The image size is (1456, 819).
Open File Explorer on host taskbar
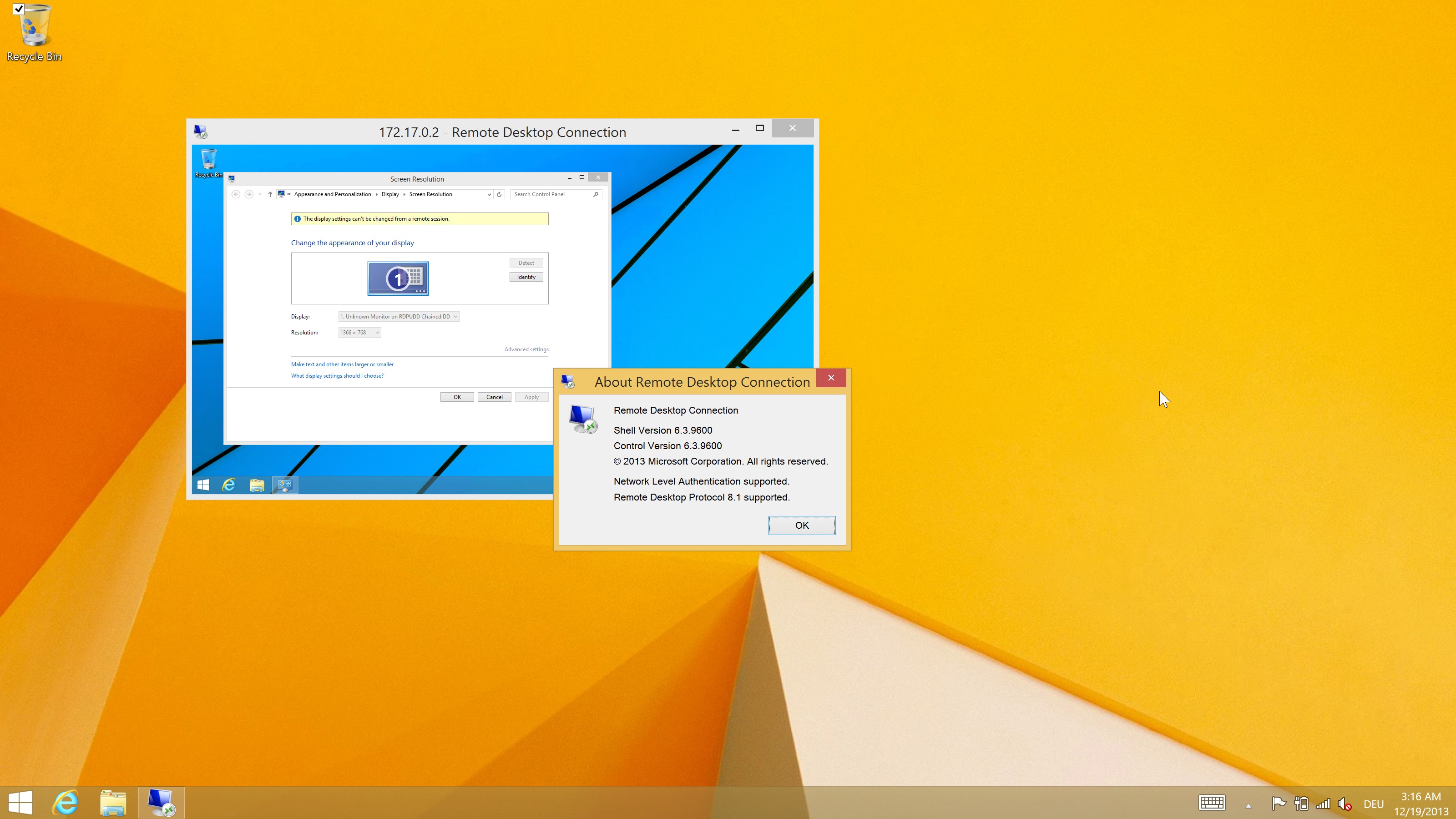point(113,803)
